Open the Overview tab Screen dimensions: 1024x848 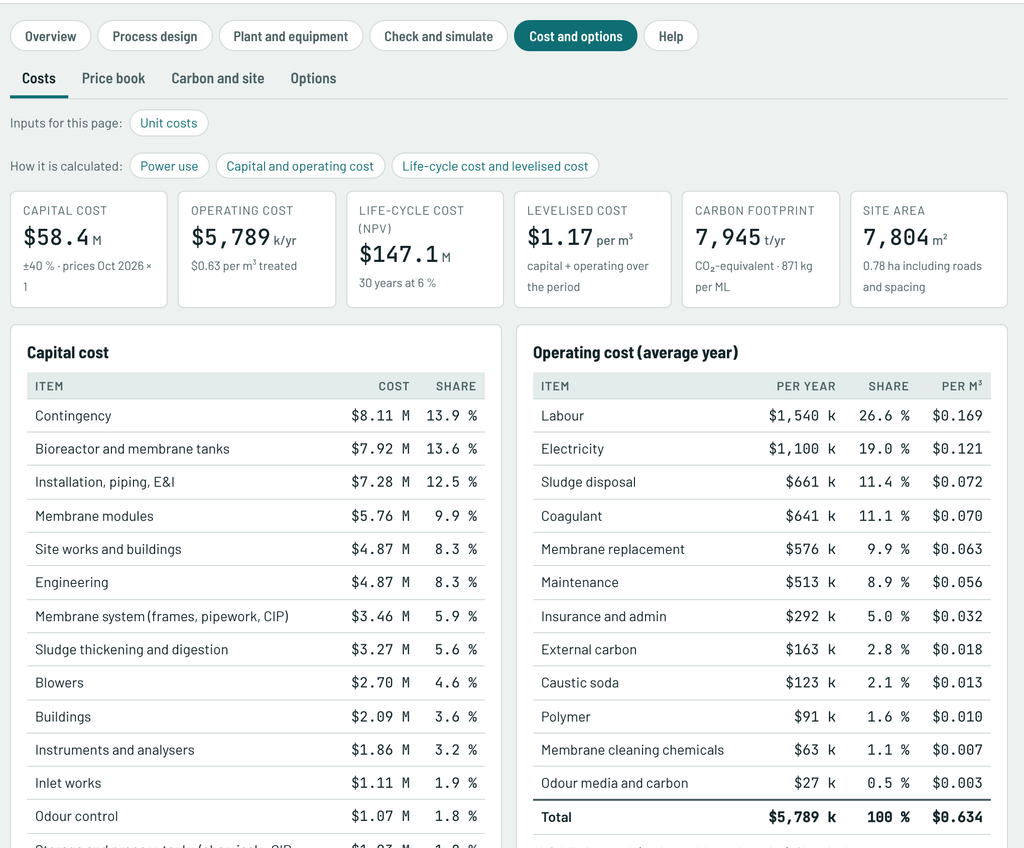50,36
